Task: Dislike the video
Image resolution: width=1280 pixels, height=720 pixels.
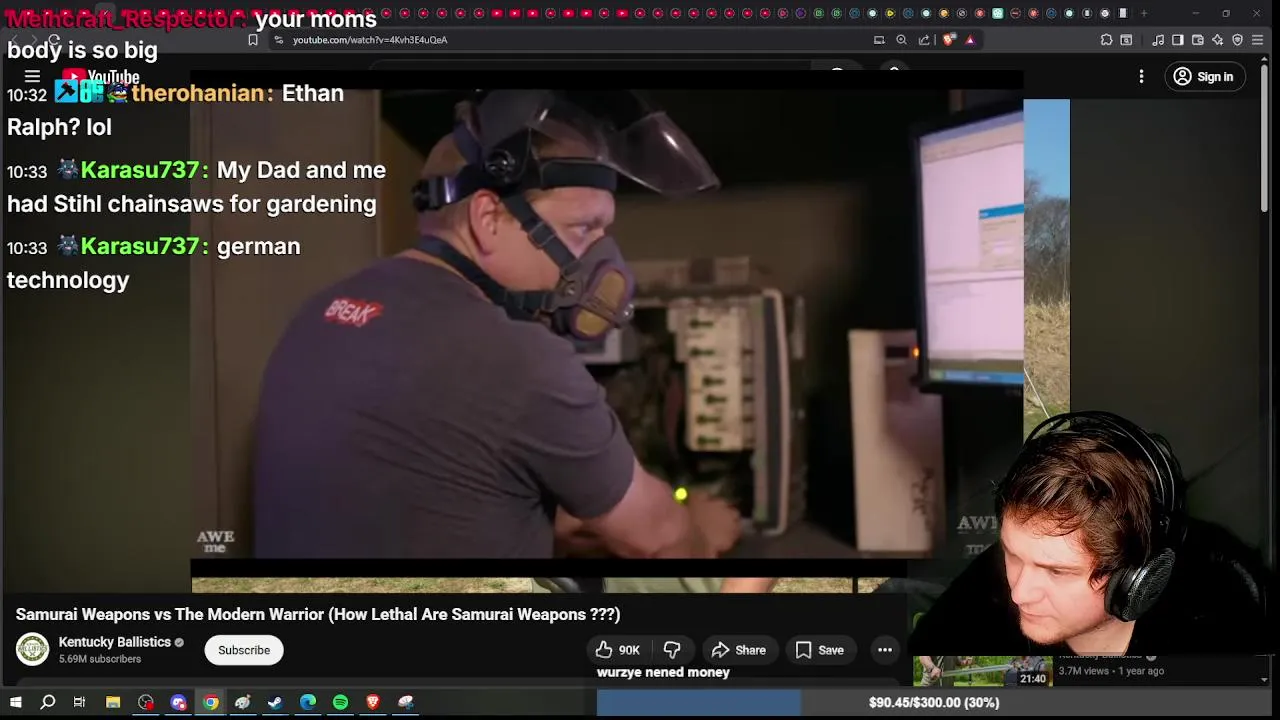Action: coord(672,650)
